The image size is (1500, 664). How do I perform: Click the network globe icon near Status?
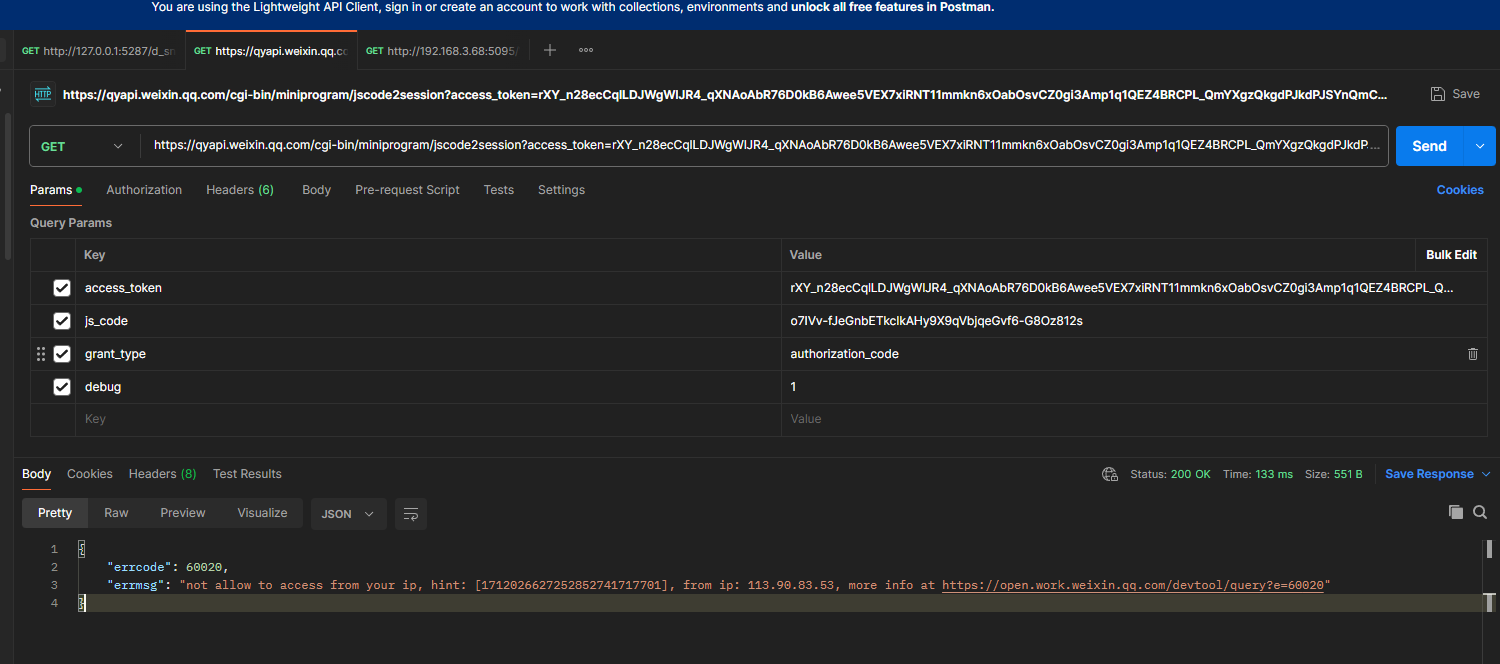pos(1109,474)
